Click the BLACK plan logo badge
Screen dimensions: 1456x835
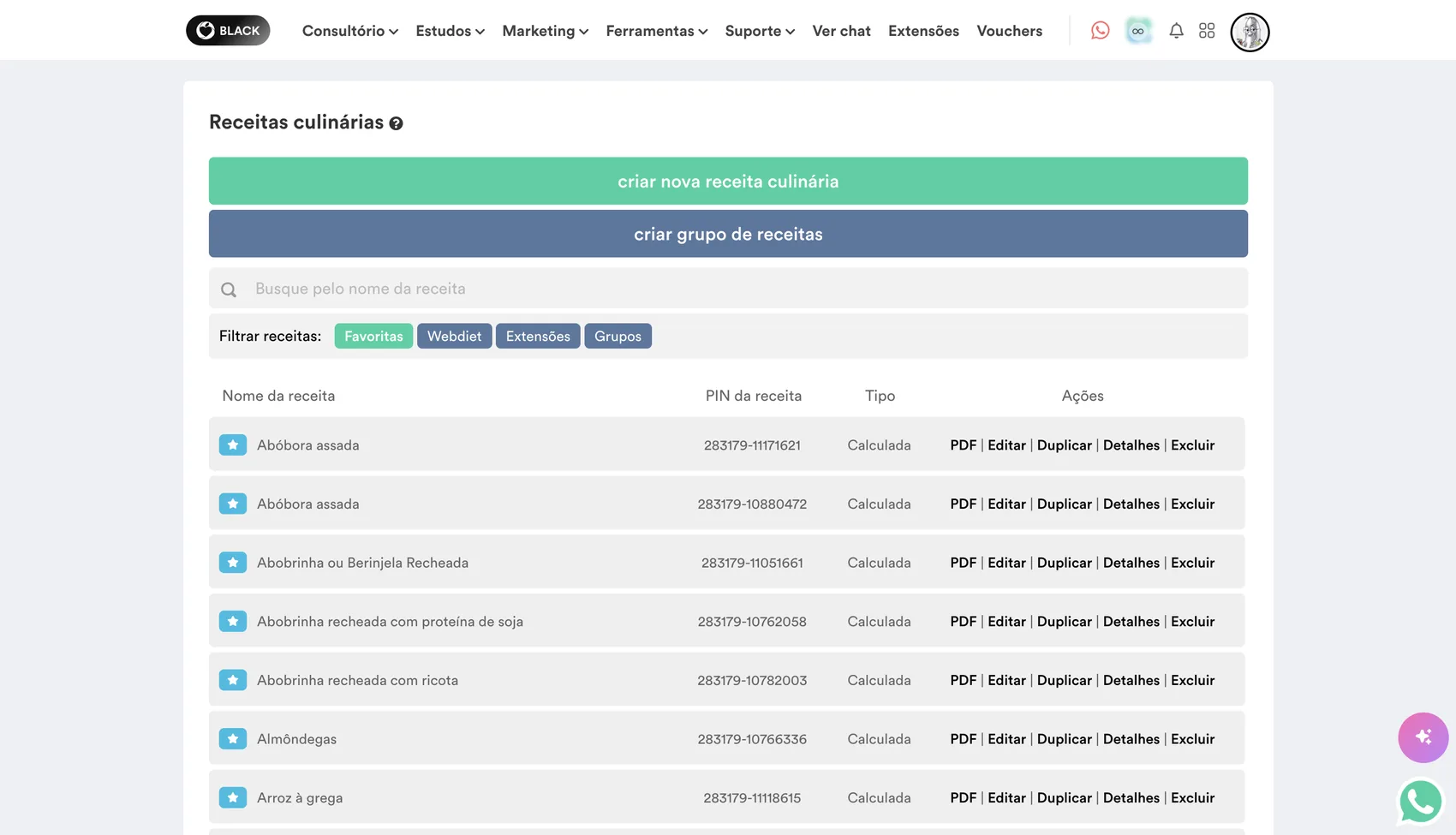(228, 31)
